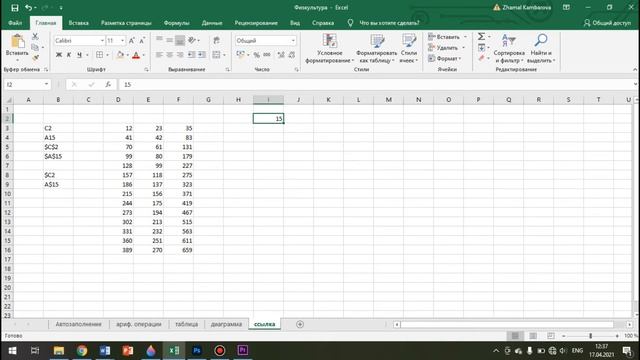Screen dimensions: 640x360
Task: Open Google Chrome from taskbar
Action: 82,350
